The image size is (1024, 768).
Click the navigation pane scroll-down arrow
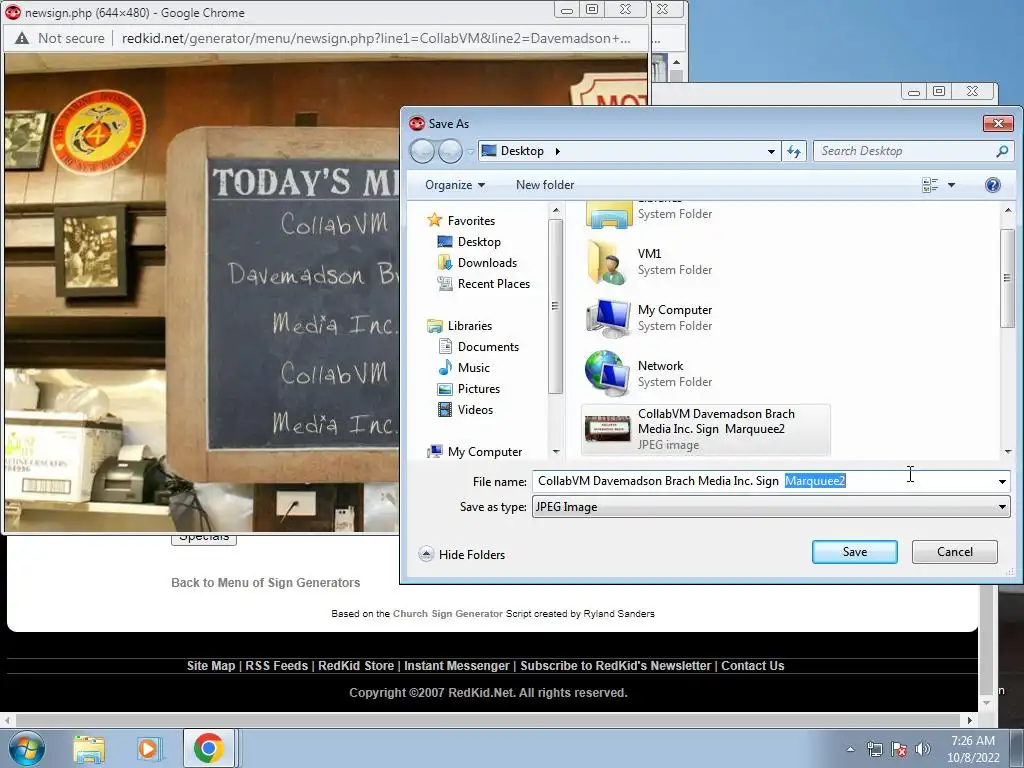click(556, 451)
